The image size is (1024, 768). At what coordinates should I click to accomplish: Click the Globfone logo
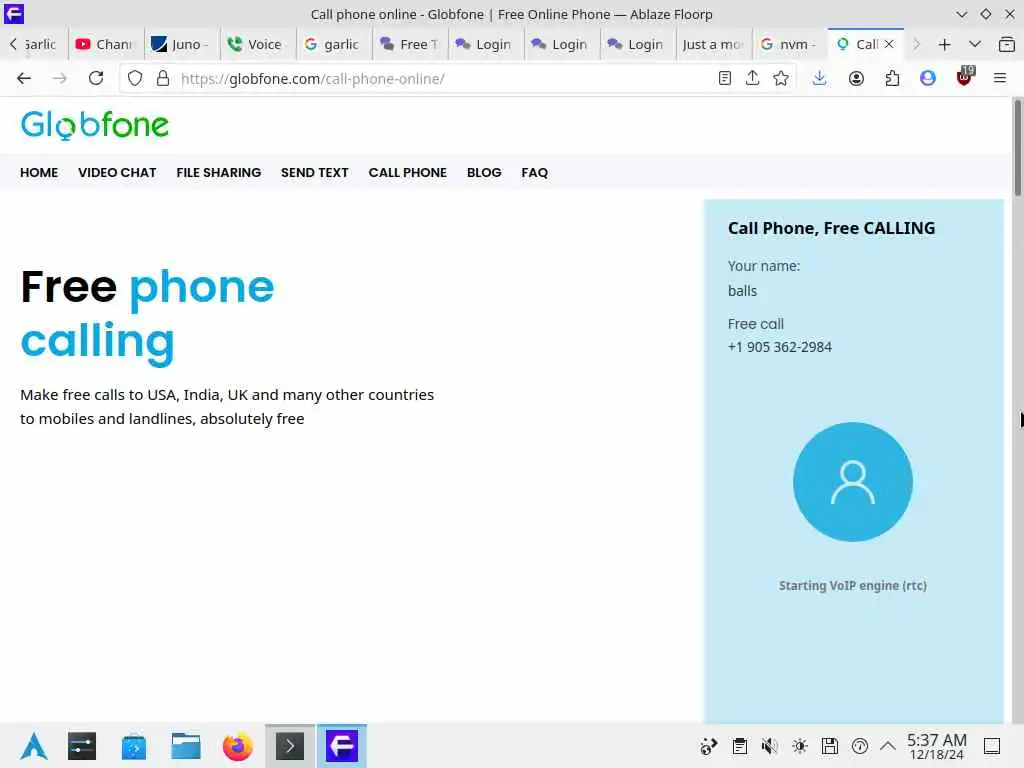[95, 125]
